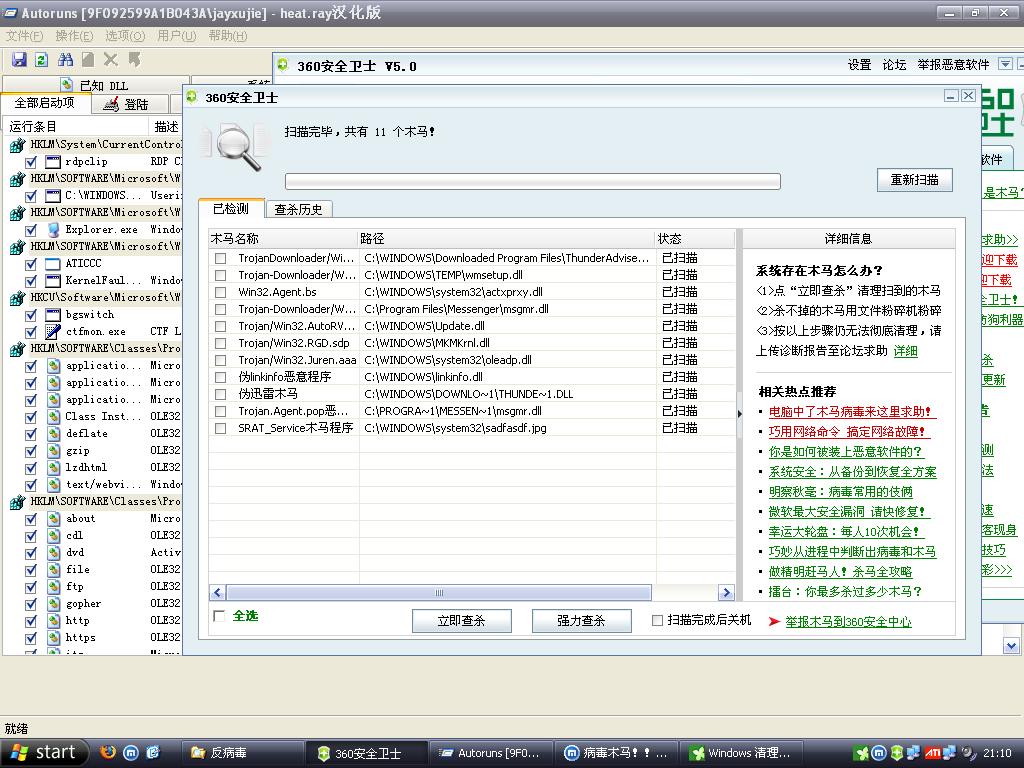Click the bgswitch entry icon in Autoruns
Viewport: 1024px width, 768px height.
tap(53, 314)
